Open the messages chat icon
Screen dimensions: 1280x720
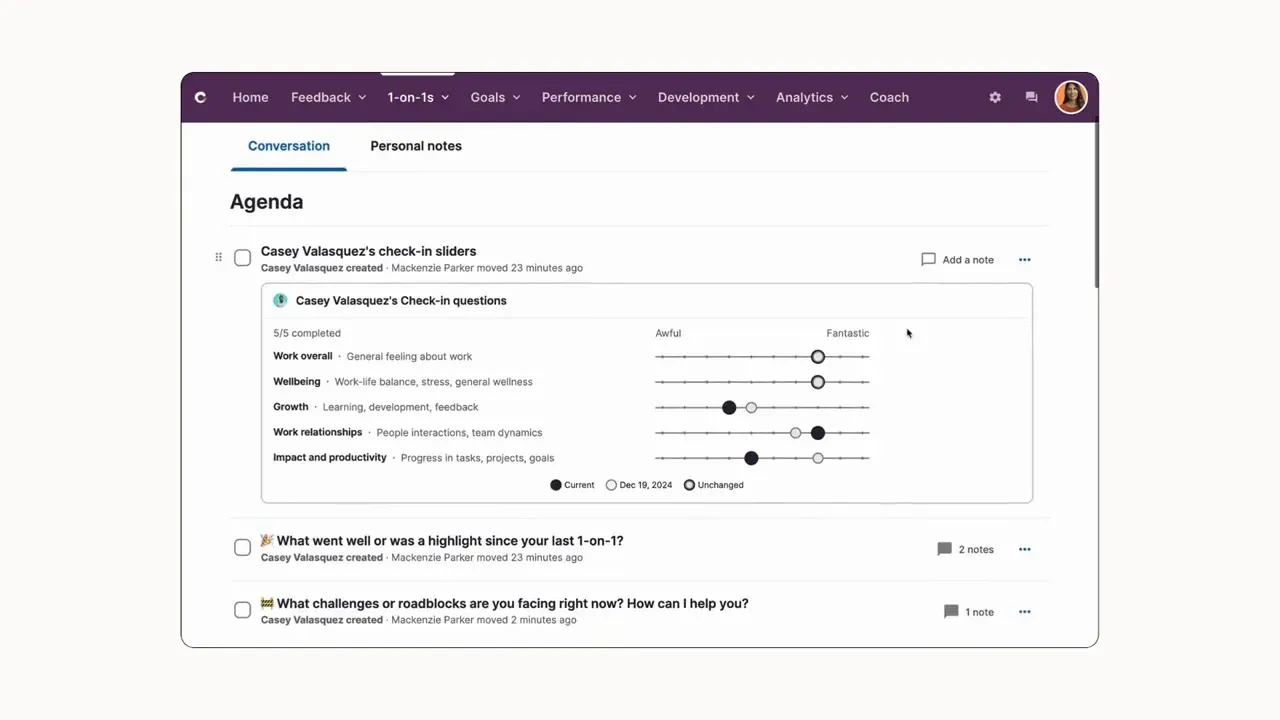coord(1031,97)
